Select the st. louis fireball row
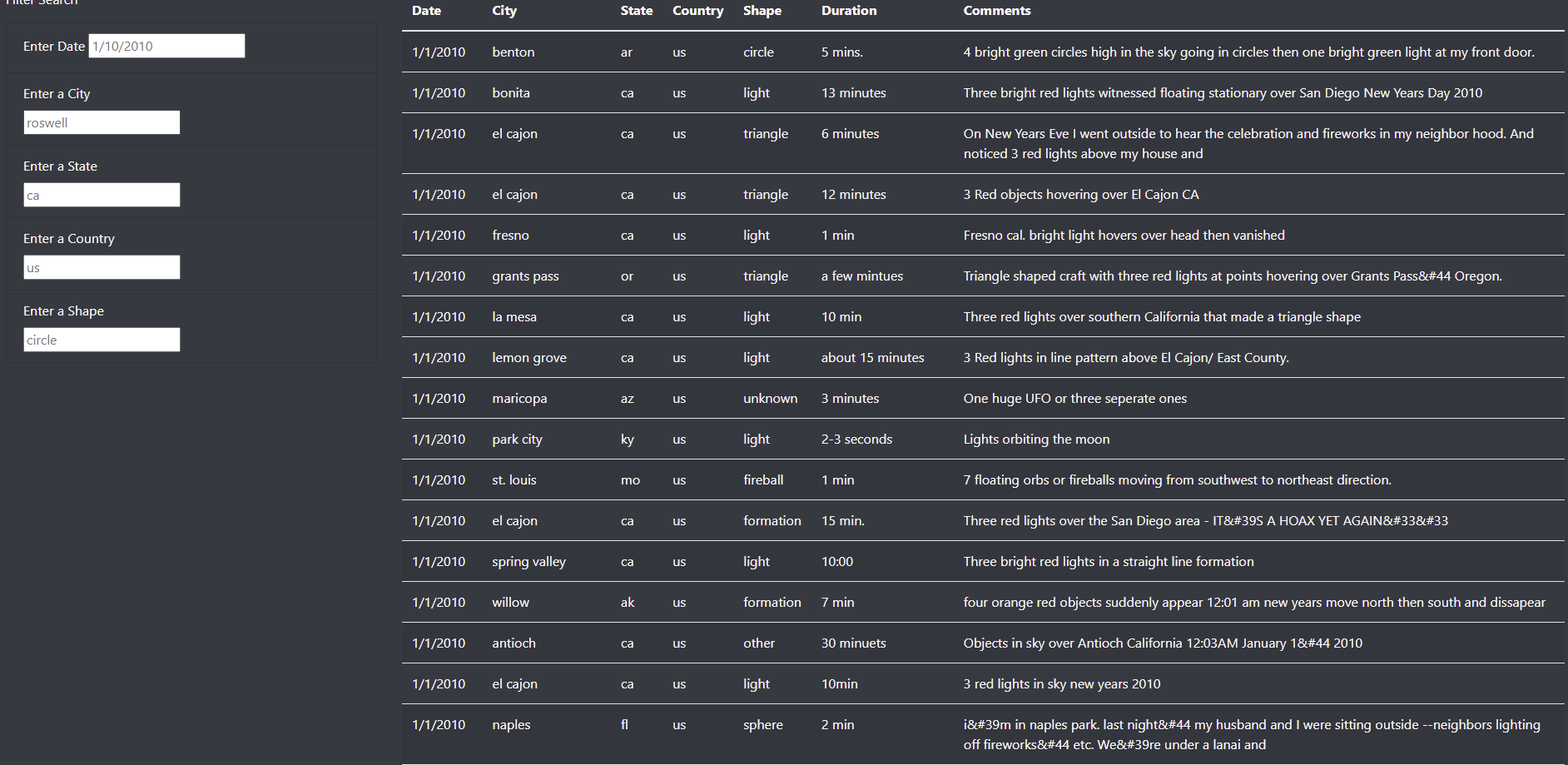 click(983, 479)
